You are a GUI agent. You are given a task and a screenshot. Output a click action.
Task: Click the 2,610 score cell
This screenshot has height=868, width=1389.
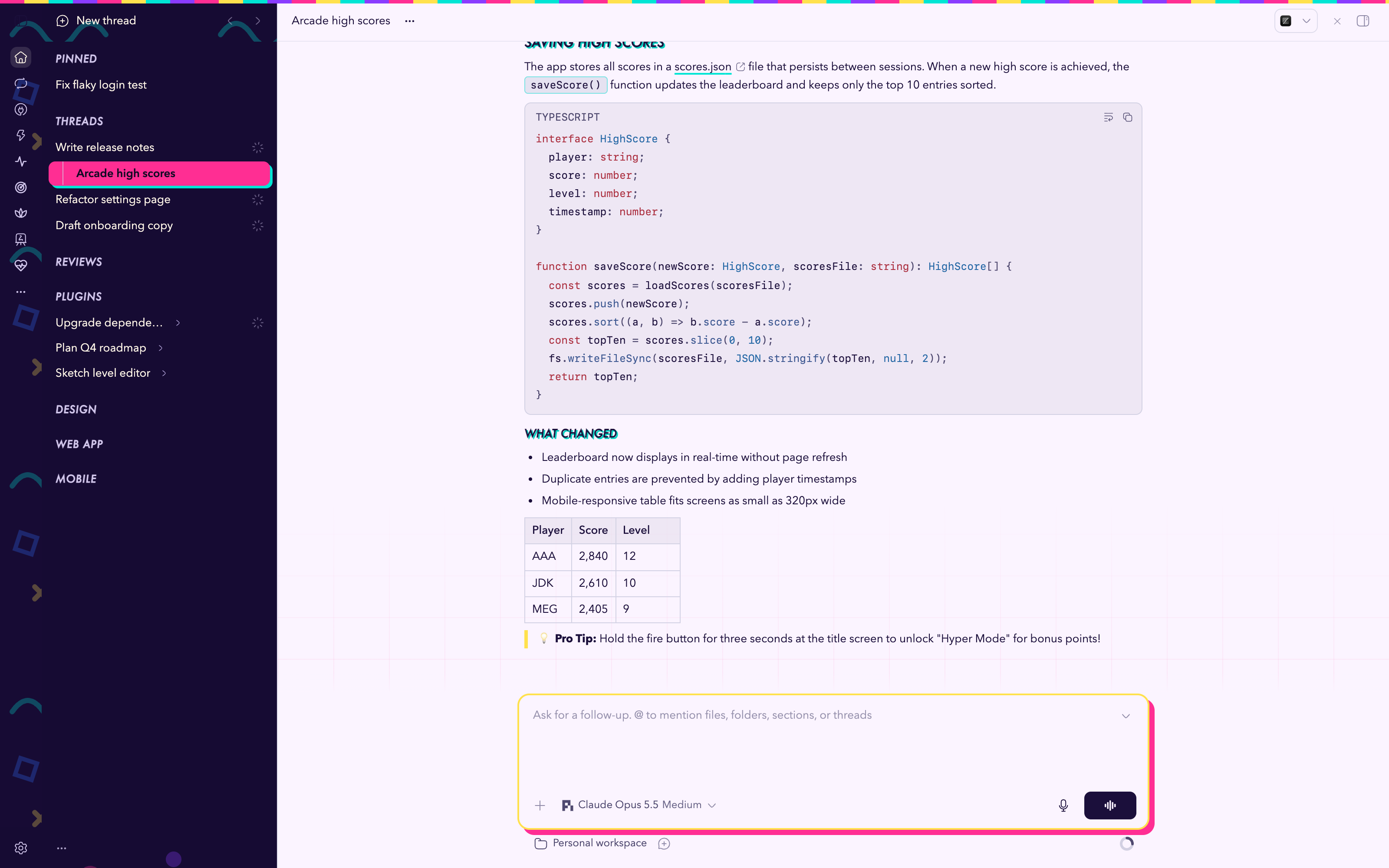click(593, 583)
